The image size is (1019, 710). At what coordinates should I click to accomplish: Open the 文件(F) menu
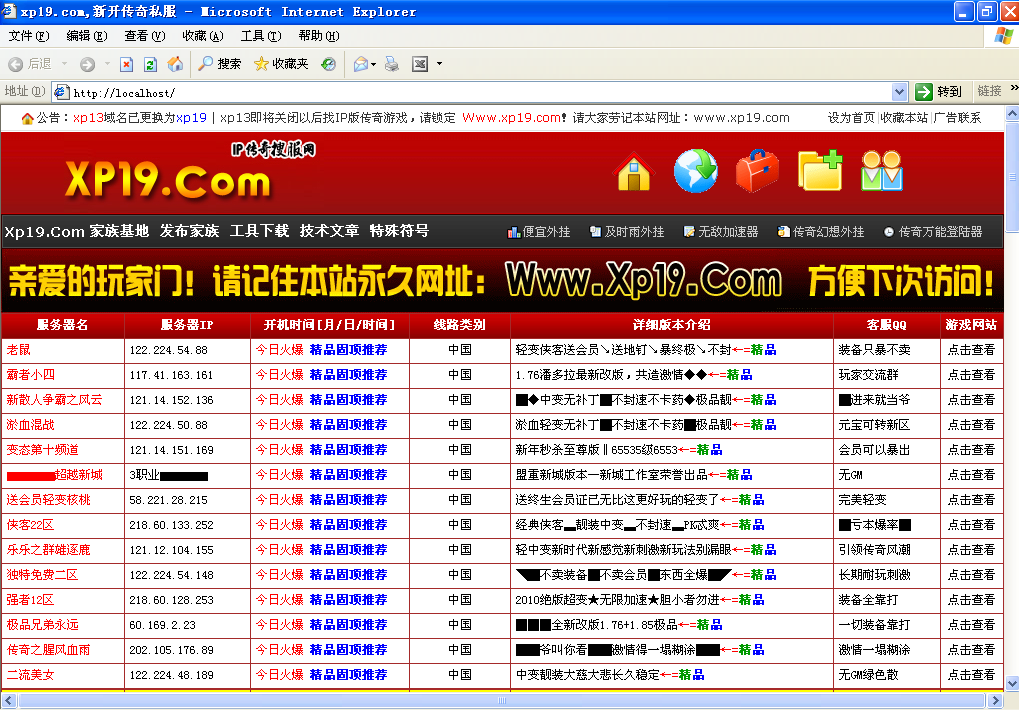coord(28,36)
